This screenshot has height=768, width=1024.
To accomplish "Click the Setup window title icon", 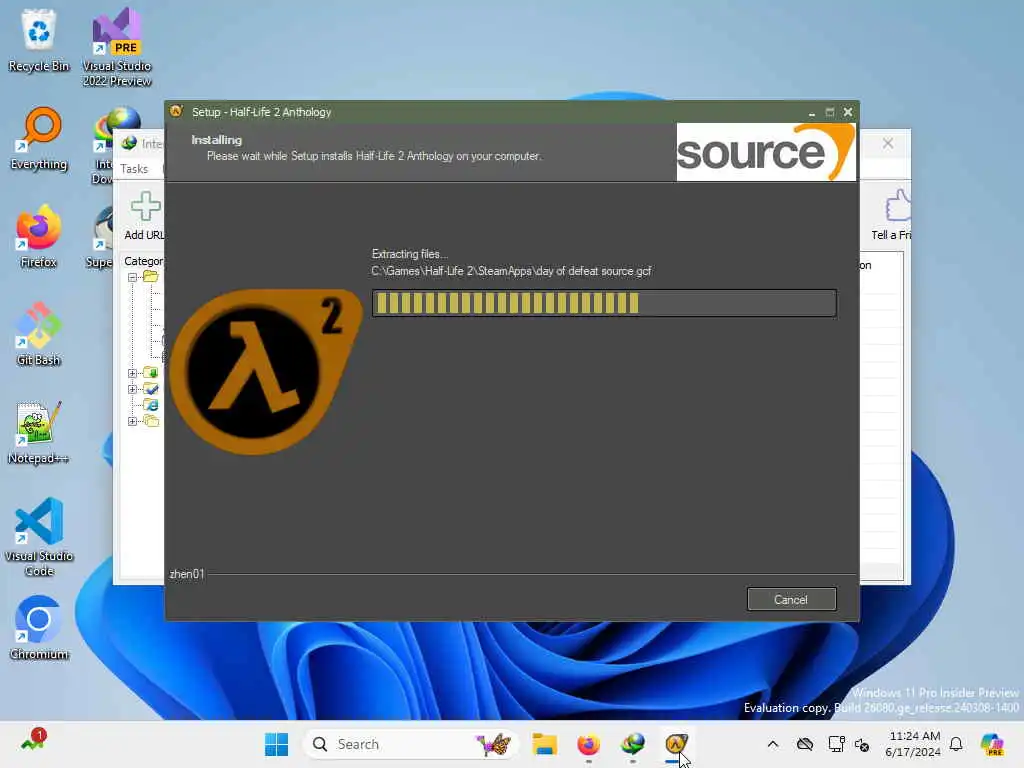I will [x=176, y=112].
